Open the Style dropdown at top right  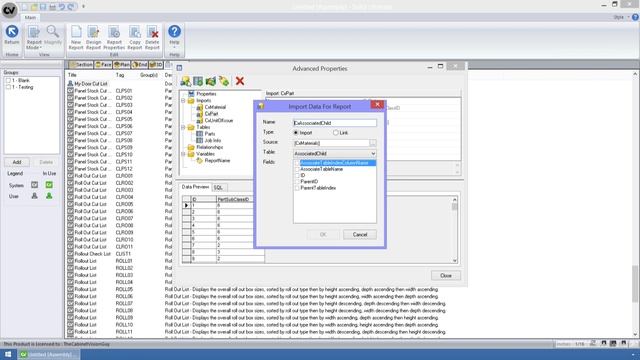click(620, 17)
